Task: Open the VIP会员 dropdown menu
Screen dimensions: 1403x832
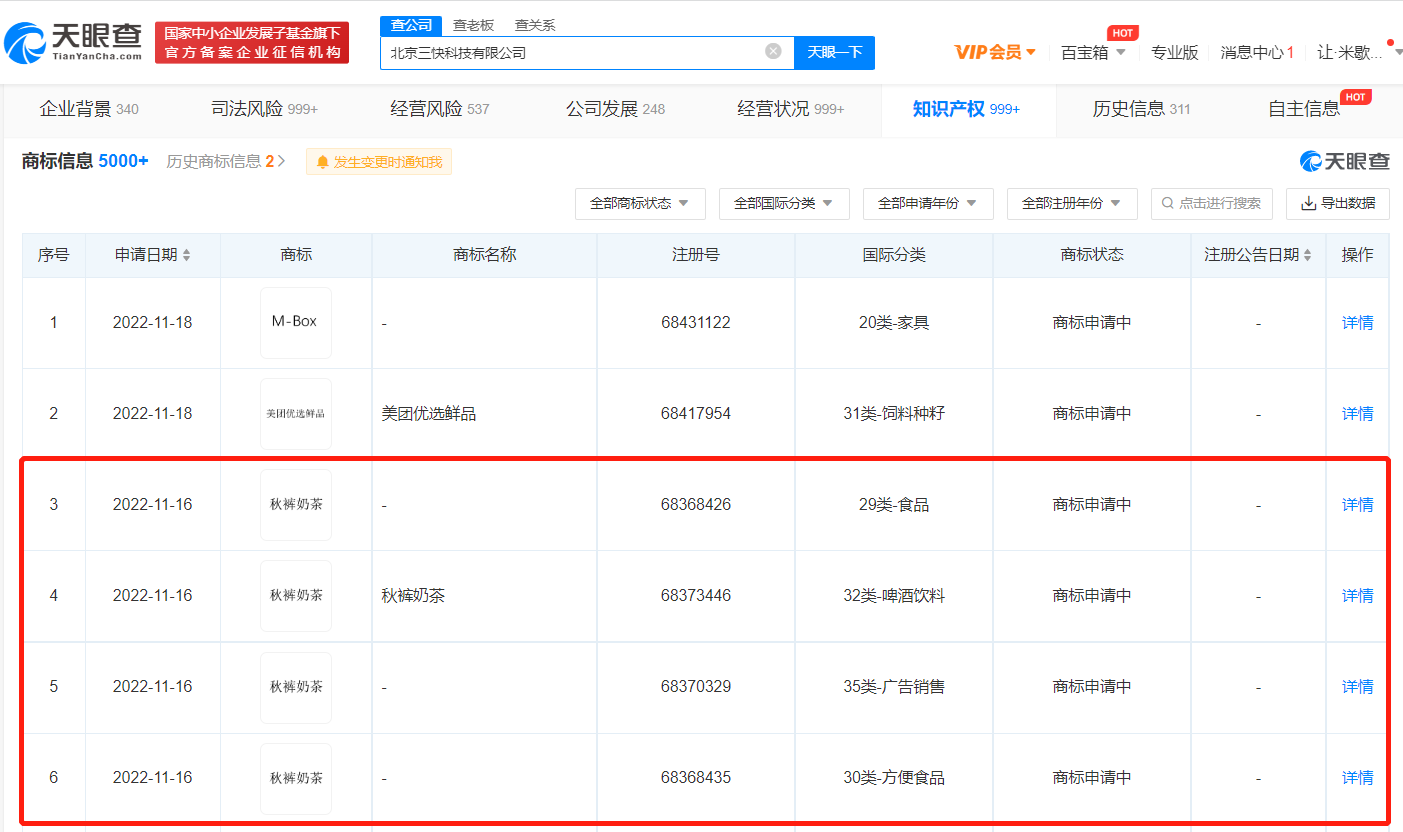Action: (x=995, y=52)
